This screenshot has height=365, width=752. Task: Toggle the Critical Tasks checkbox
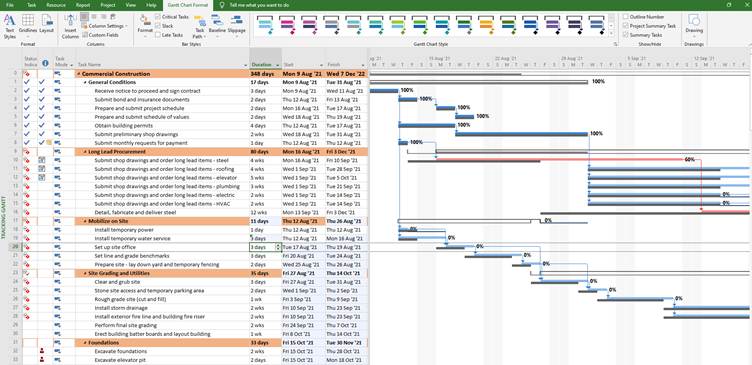pos(158,17)
